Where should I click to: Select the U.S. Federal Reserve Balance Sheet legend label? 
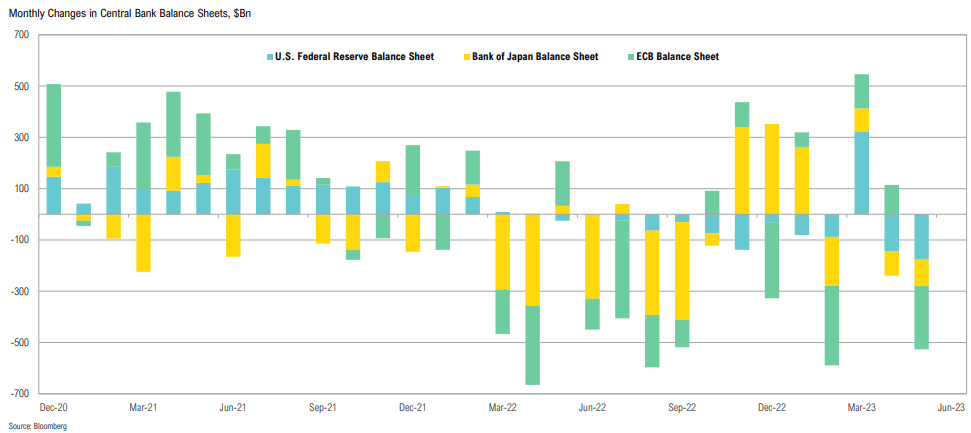[x=354, y=57]
